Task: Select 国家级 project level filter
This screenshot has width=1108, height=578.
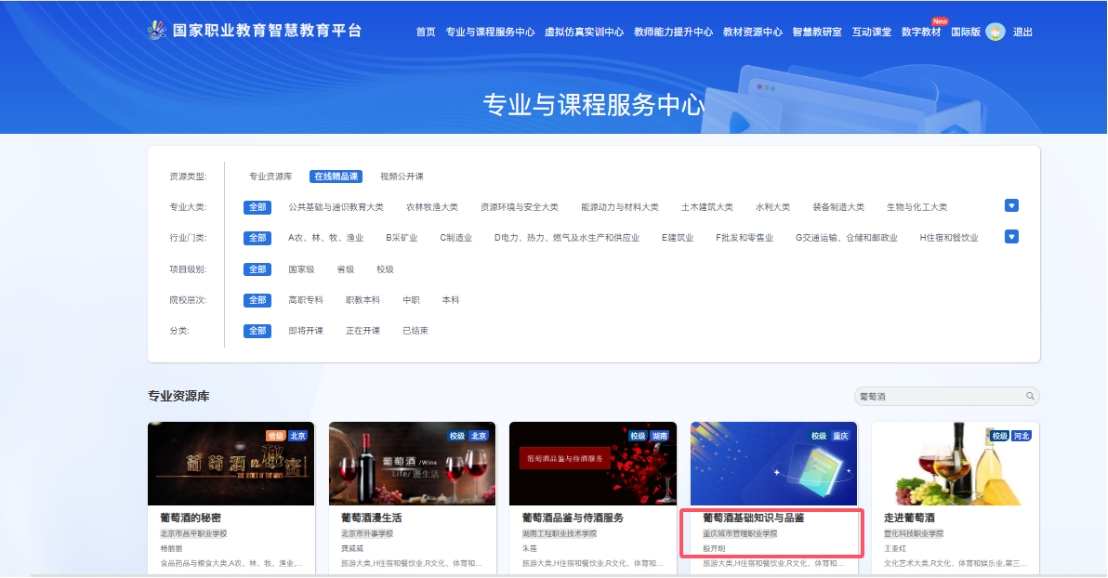Action: point(301,269)
